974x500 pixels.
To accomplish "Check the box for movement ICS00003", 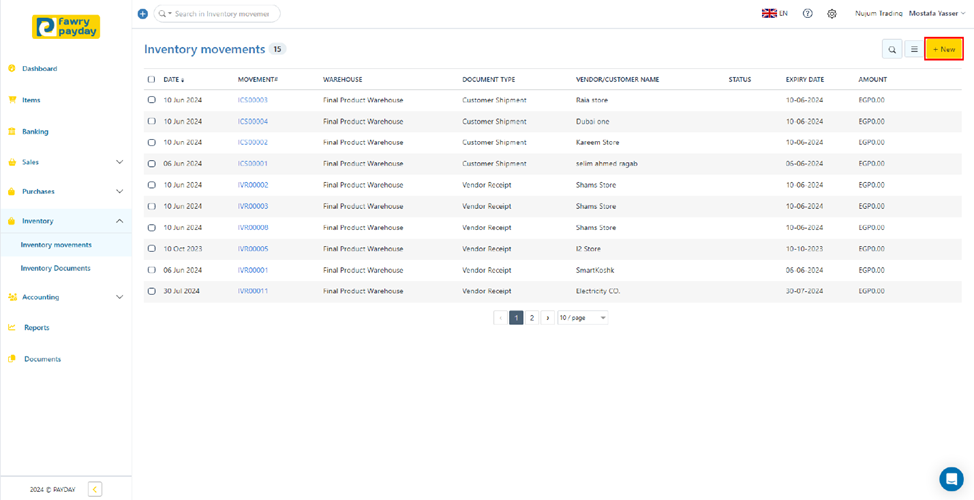I will coord(152,100).
